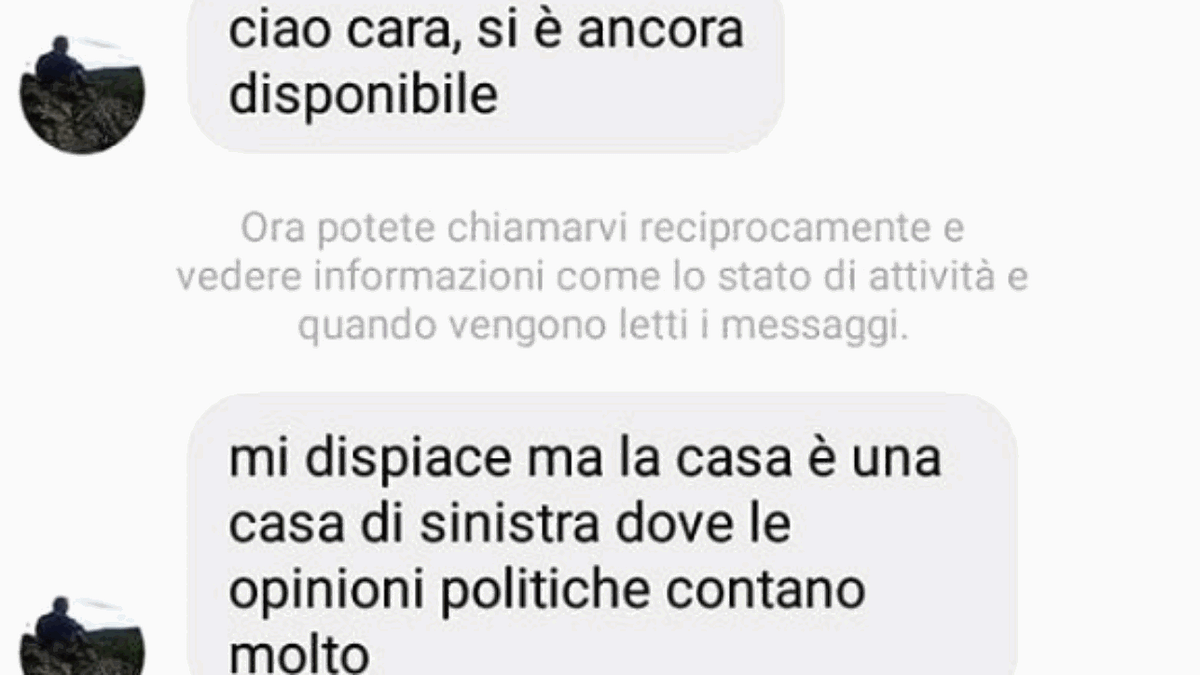Click the line "ciao cara, si è ancora"
This screenshot has width=1200, height=675.
[x=486, y=30]
